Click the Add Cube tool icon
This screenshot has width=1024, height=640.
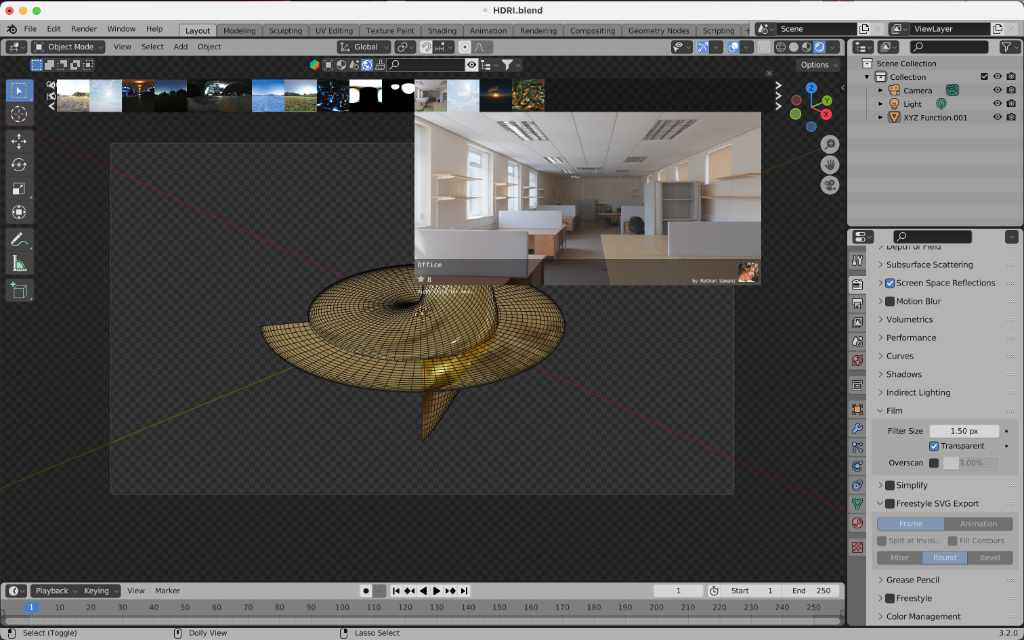pyautogui.click(x=19, y=290)
